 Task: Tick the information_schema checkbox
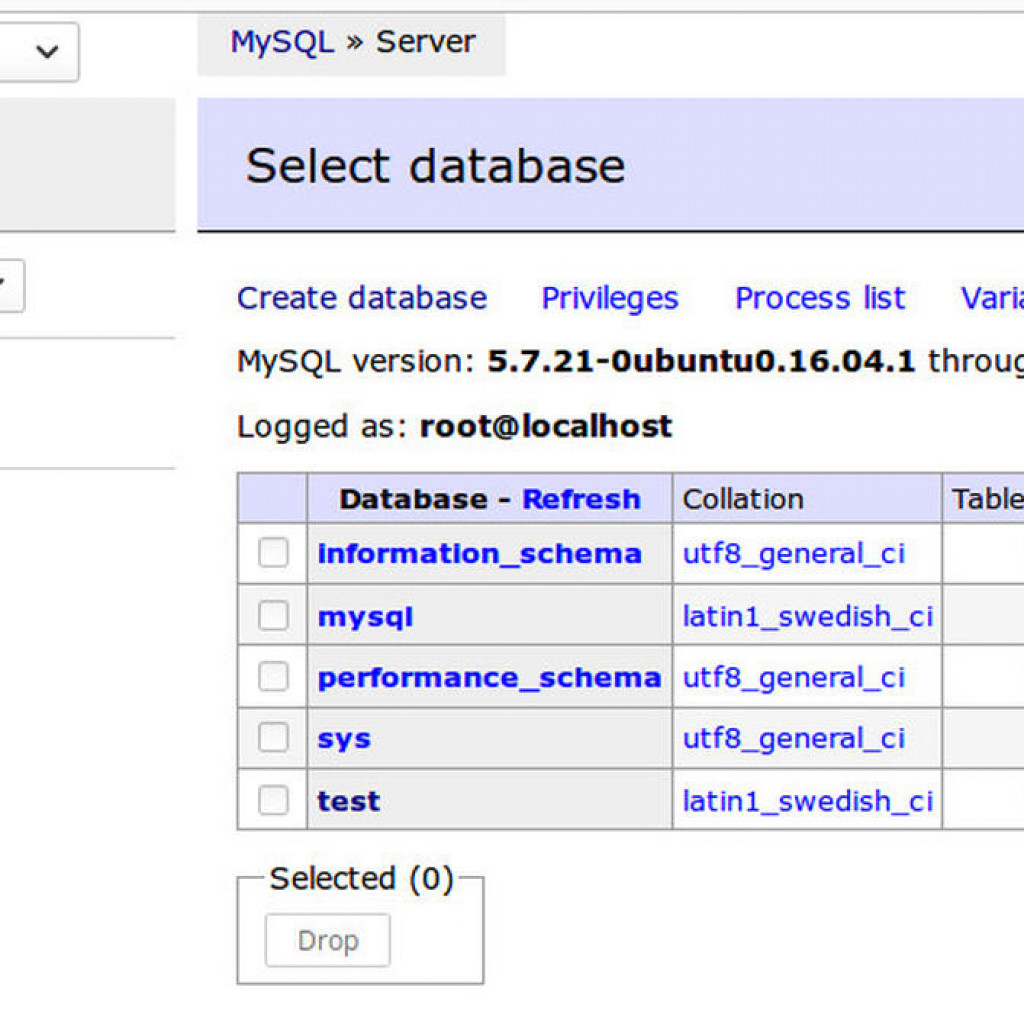pyautogui.click(x=273, y=552)
